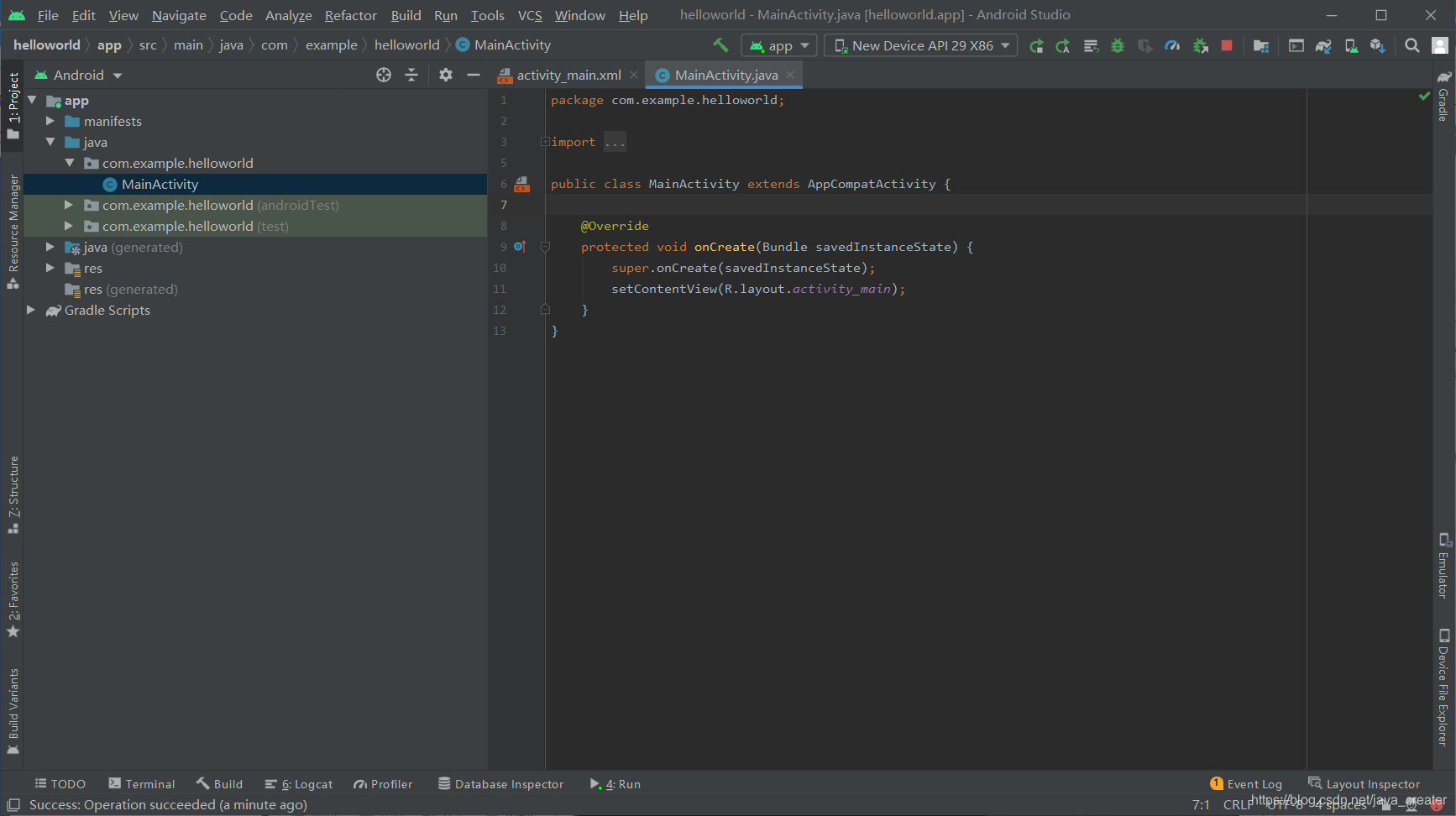
Task: Open the Refactor menu
Action: [x=351, y=15]
